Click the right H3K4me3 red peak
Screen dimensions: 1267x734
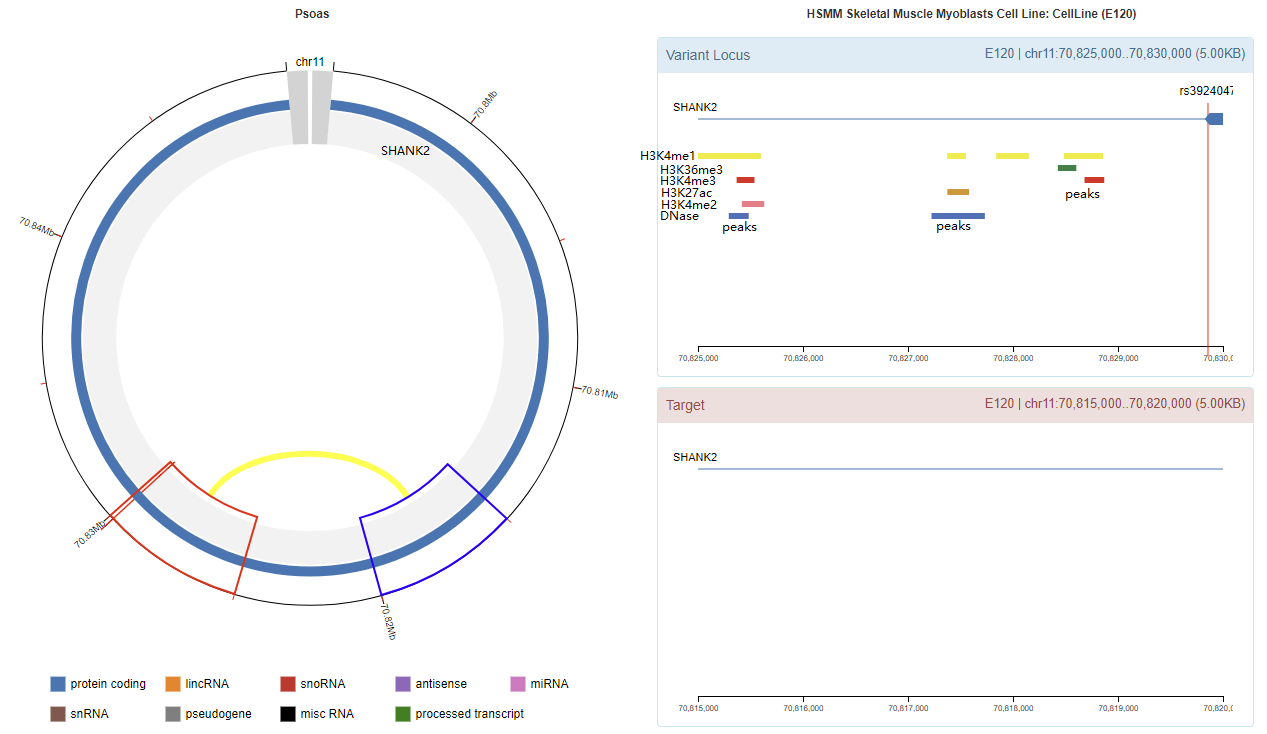[1094, 180]
